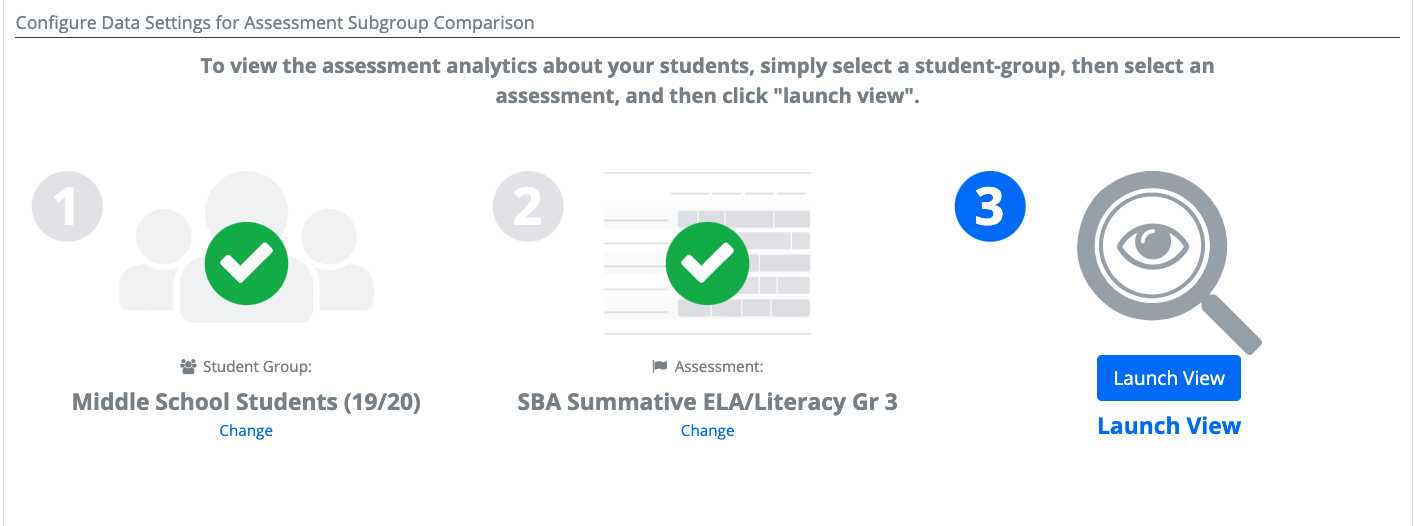Image resolution: width=1415 pixels, height=526 pixels.
Task: Click the Student Group label text
Action: (x=257, y=367)
